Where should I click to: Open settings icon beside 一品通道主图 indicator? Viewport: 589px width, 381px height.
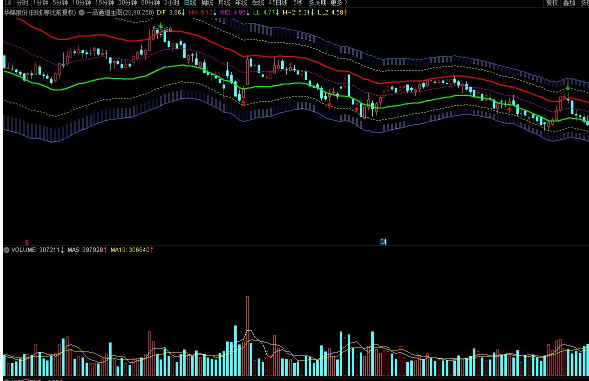point(81,12)
